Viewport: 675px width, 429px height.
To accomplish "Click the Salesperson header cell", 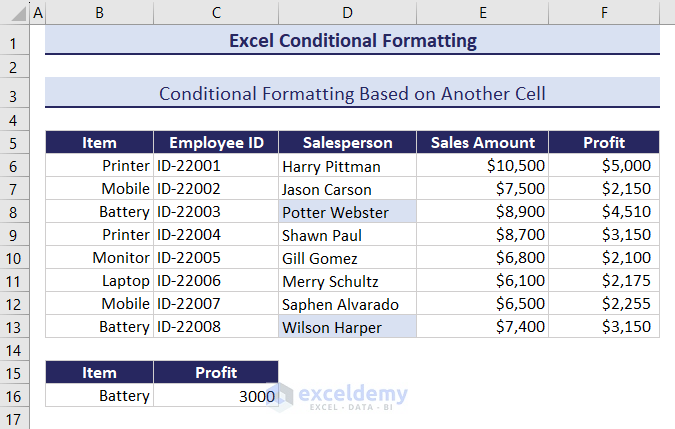I will [x=347, y=142].
